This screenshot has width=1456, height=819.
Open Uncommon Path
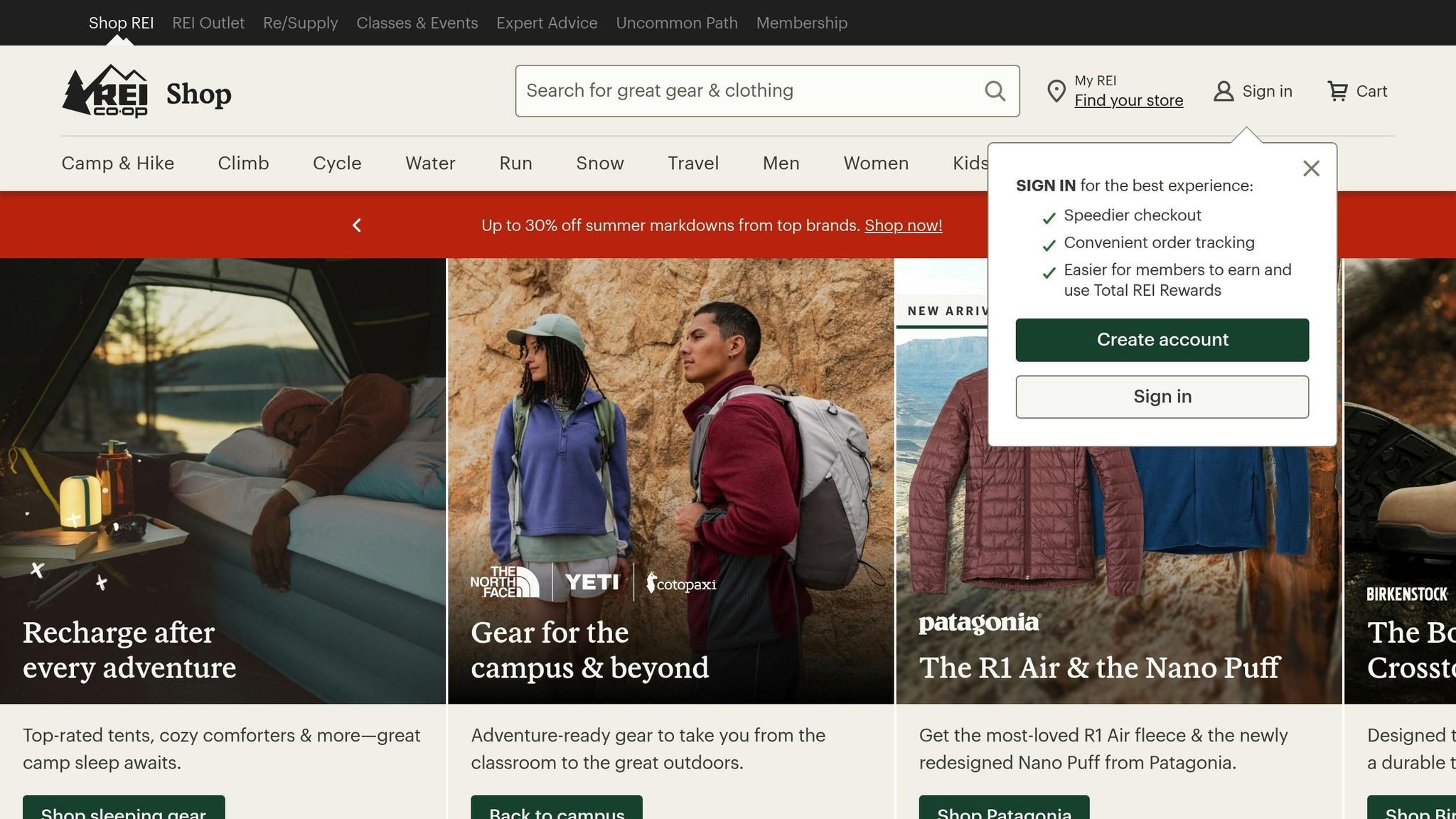tap(677, 23)
